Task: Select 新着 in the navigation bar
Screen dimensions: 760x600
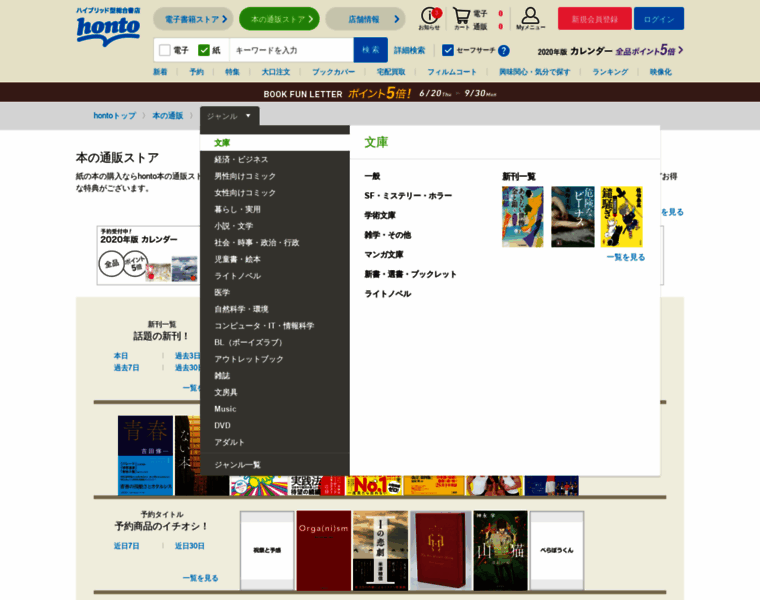Action: click(160, 72)
